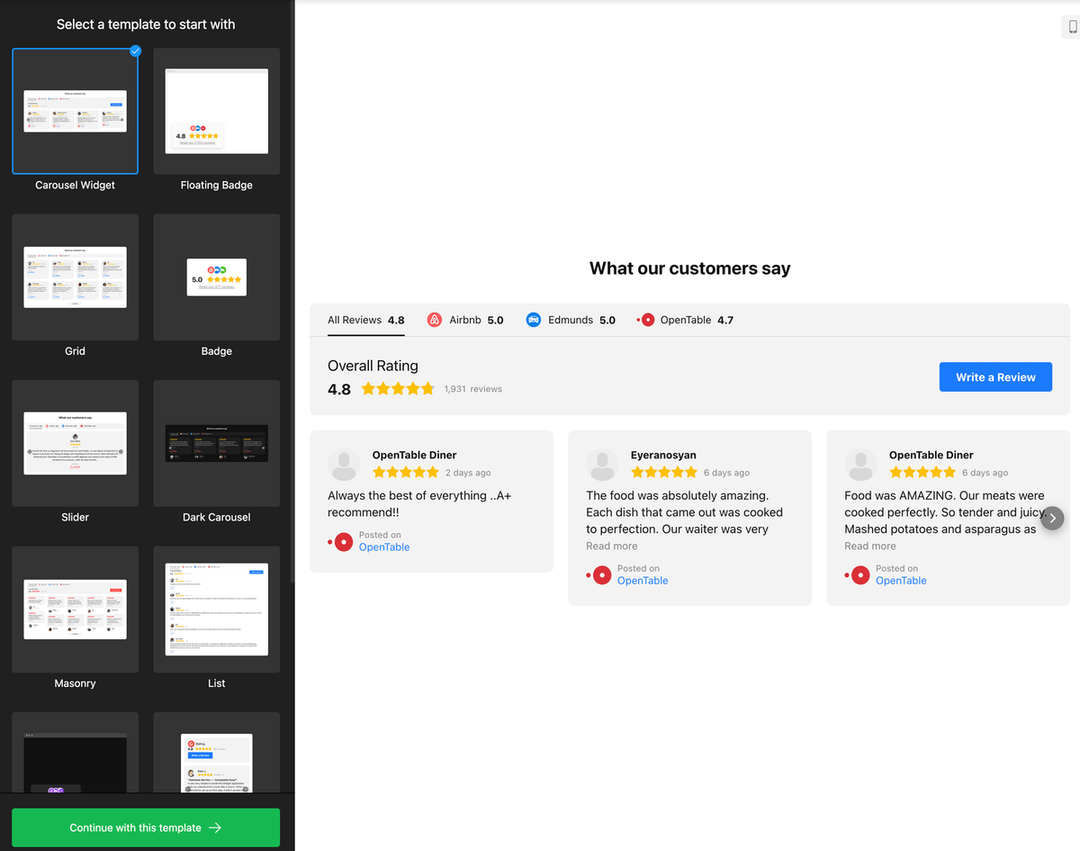Switch to All Reviews tab
1080x851 pixels.
click(x=366, y=320)
